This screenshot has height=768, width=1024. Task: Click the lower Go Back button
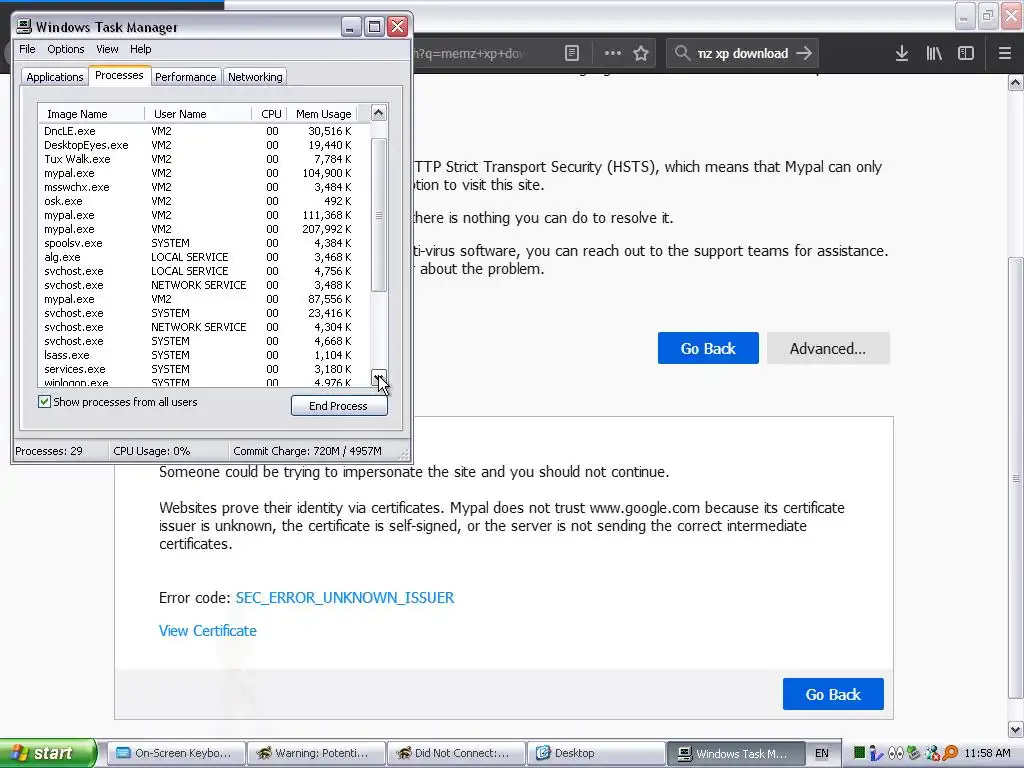[833, 694]
